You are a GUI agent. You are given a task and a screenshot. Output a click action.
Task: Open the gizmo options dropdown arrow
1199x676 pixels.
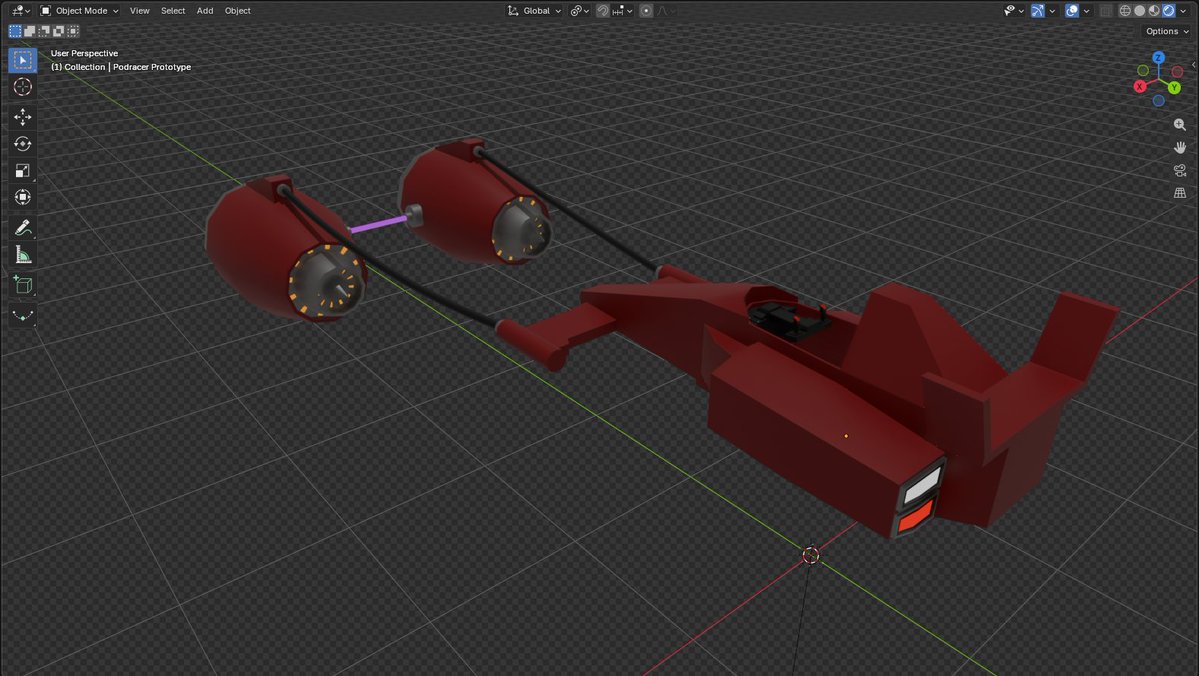click(x=1052, y=11)
